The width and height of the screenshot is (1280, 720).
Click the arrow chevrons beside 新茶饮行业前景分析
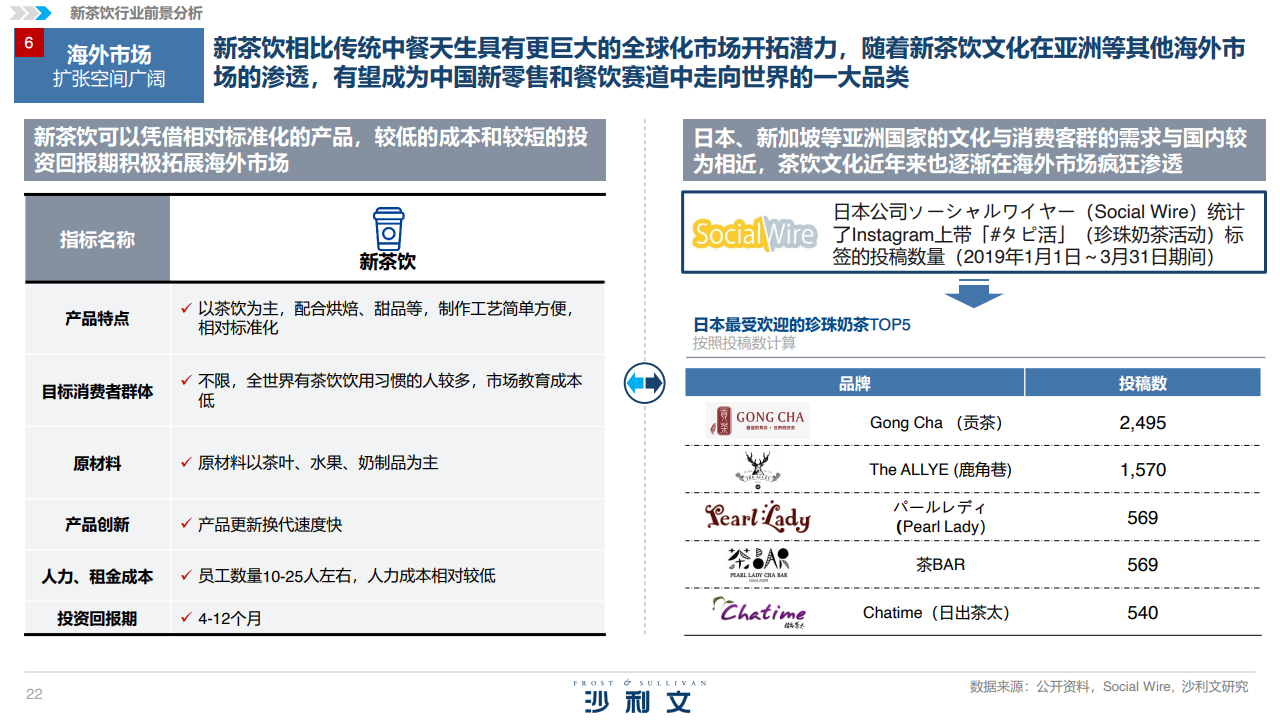point(35,13)
